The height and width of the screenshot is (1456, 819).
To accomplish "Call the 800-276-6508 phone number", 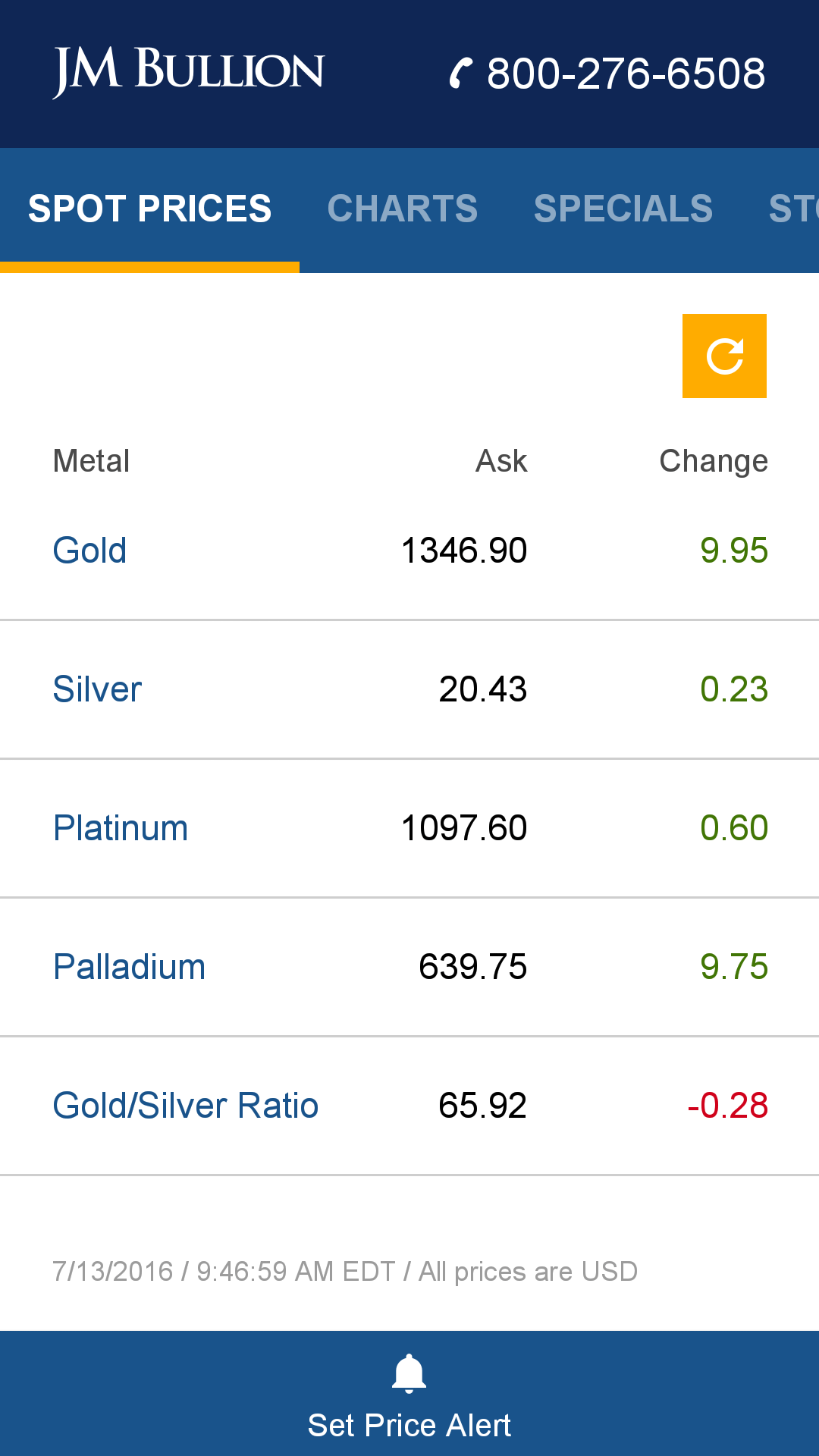I will (x=626, y=74).
